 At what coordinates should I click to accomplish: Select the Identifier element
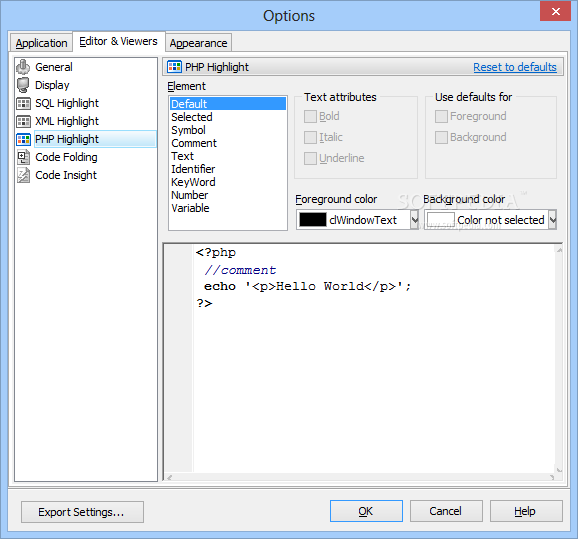[228, 169]
